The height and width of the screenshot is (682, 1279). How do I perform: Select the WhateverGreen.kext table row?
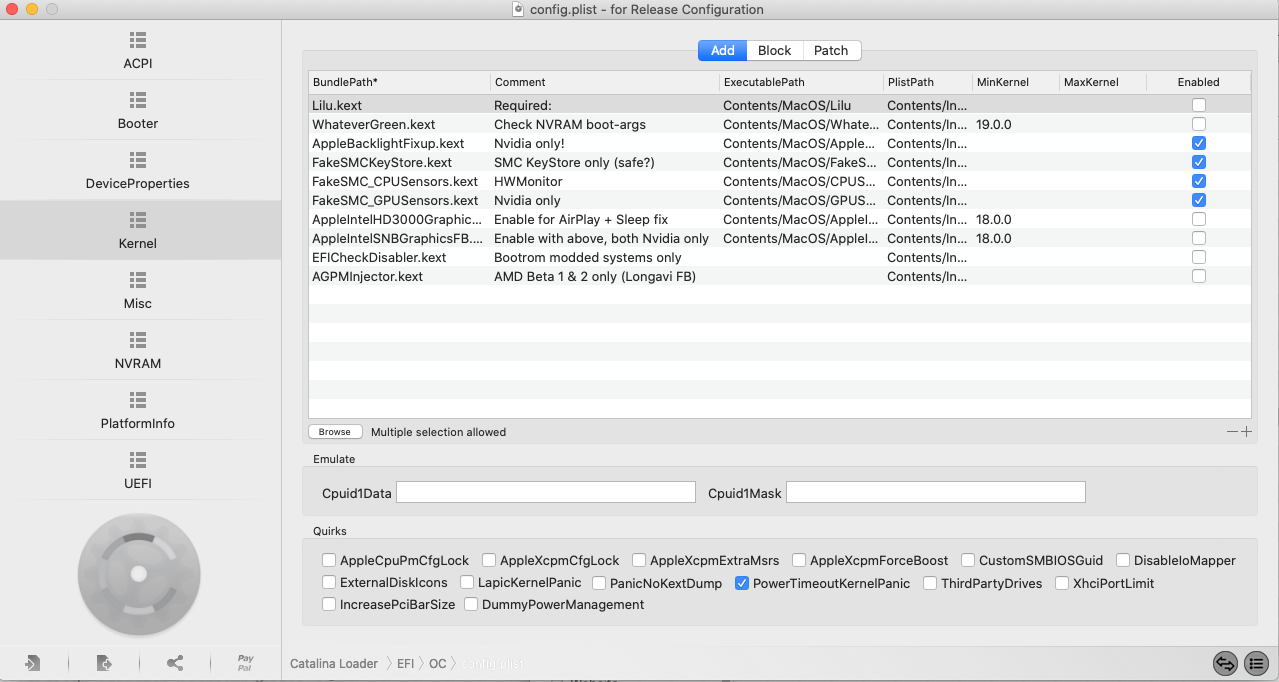point(780,124)
